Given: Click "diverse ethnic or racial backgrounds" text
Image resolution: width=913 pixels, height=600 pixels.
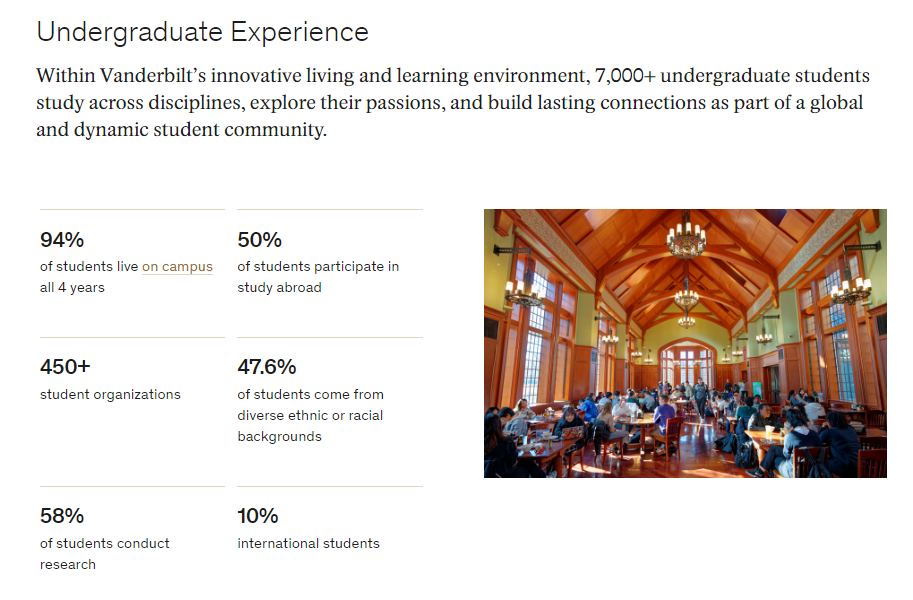Looking at the screenshot, I should tap(310, 415).
